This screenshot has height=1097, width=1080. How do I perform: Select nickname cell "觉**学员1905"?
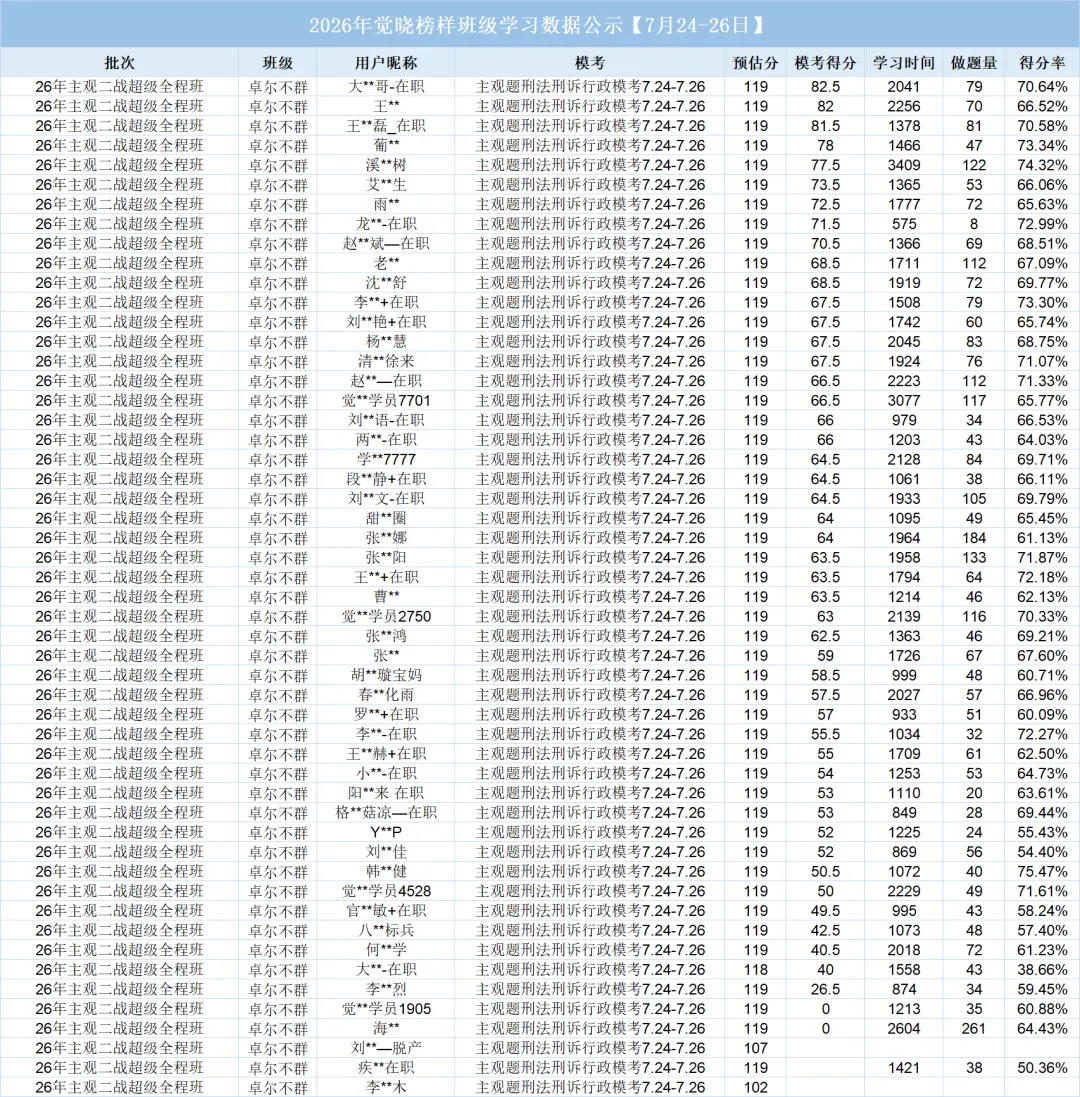tap(386, 1009)
